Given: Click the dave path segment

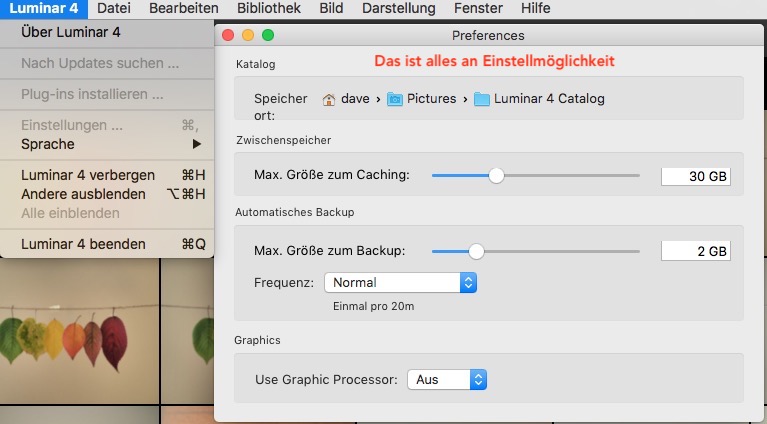Looking at the screenshot, I should coord(355,99).
